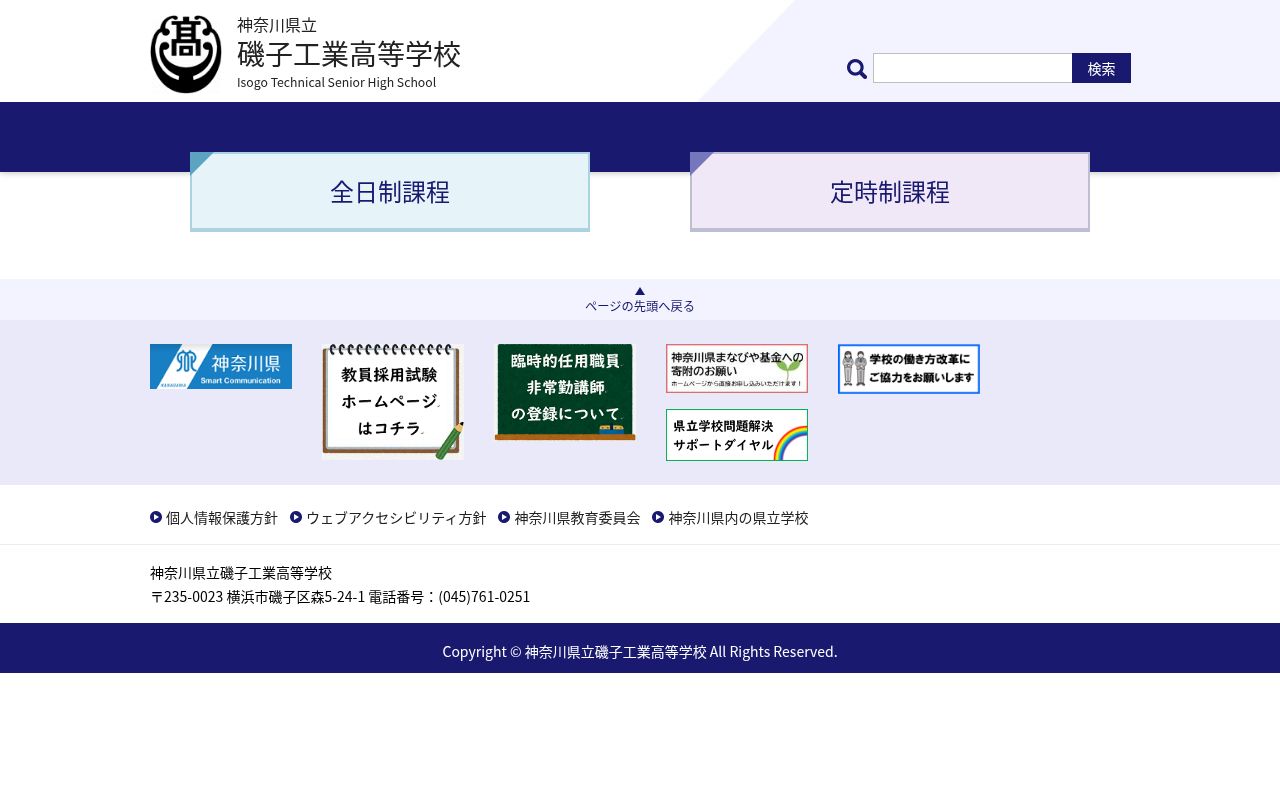Open the 神奈川県まなびや基金への寄附 banner
The width and height of the screenshot is (1280, 800).
pos(737,369)
